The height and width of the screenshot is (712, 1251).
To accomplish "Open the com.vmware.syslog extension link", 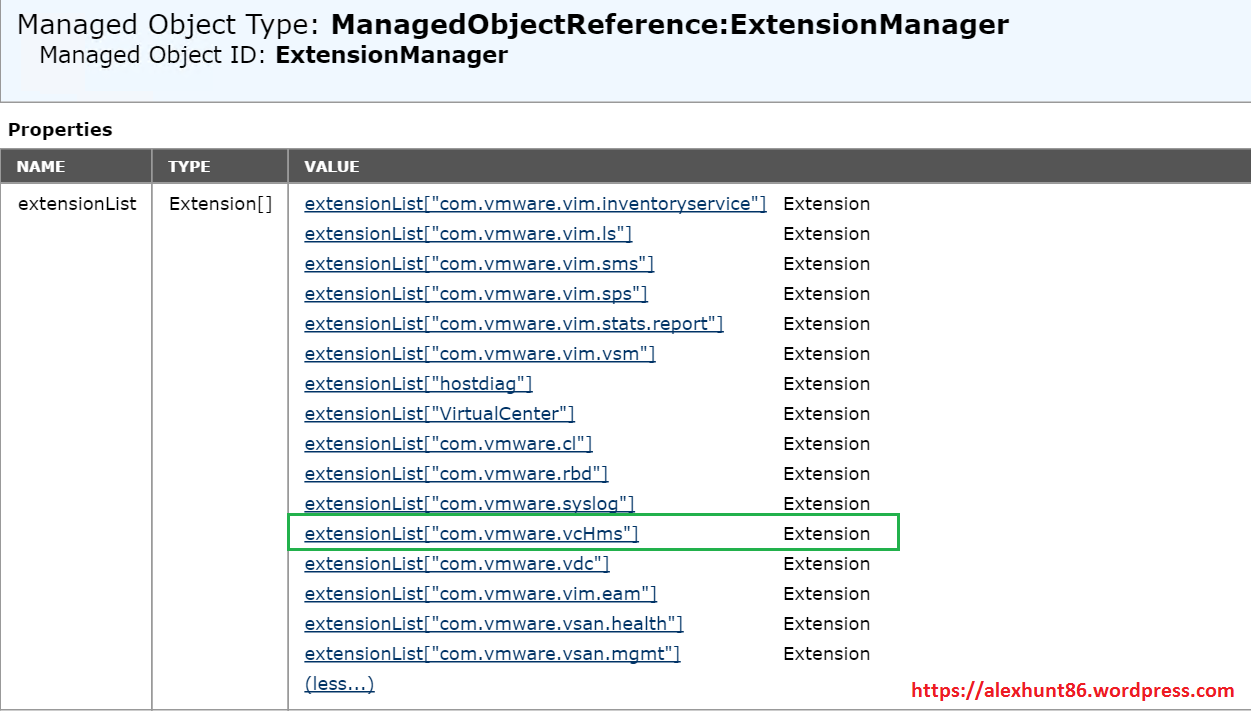I will (x=469, y=504).
